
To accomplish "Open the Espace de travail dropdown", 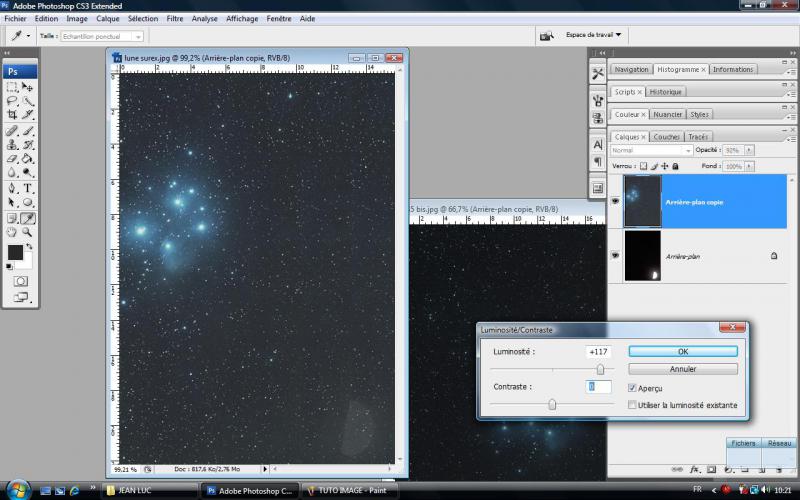I will point(594,35).
